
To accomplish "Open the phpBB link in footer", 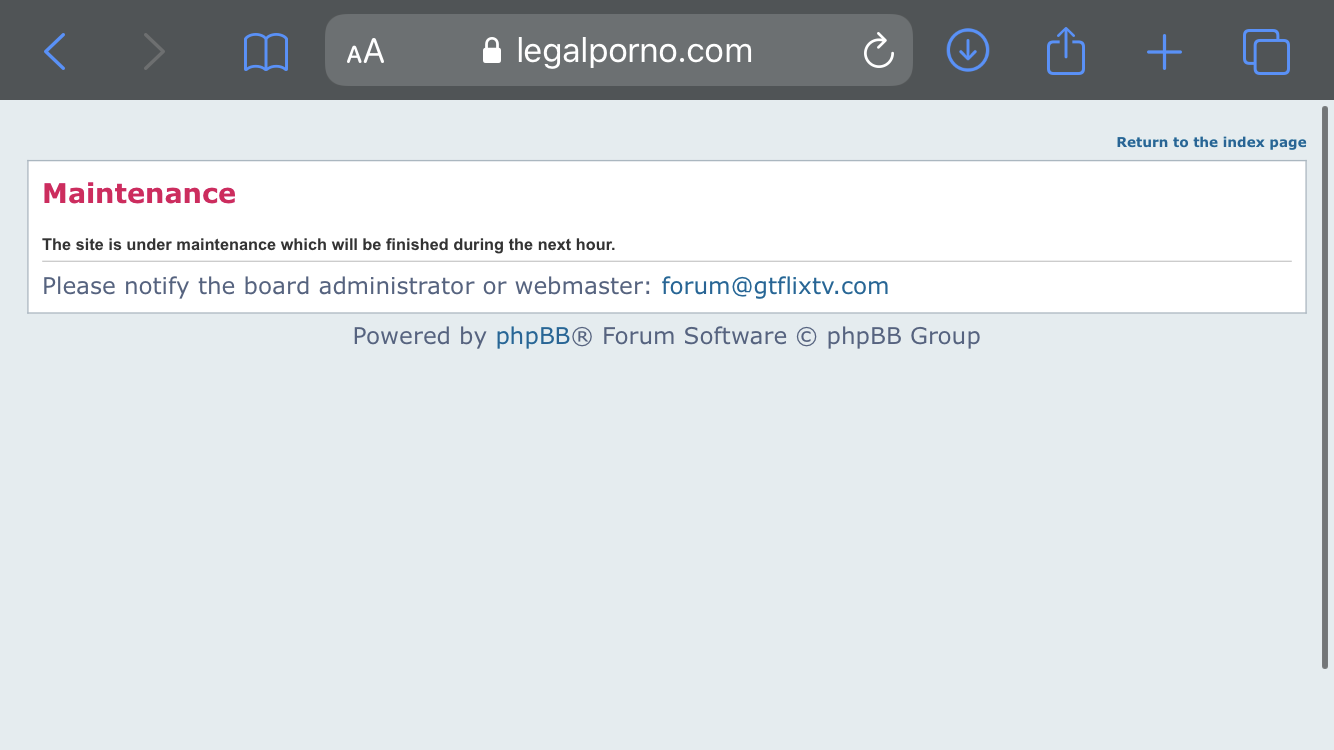I will pos(532,336).
